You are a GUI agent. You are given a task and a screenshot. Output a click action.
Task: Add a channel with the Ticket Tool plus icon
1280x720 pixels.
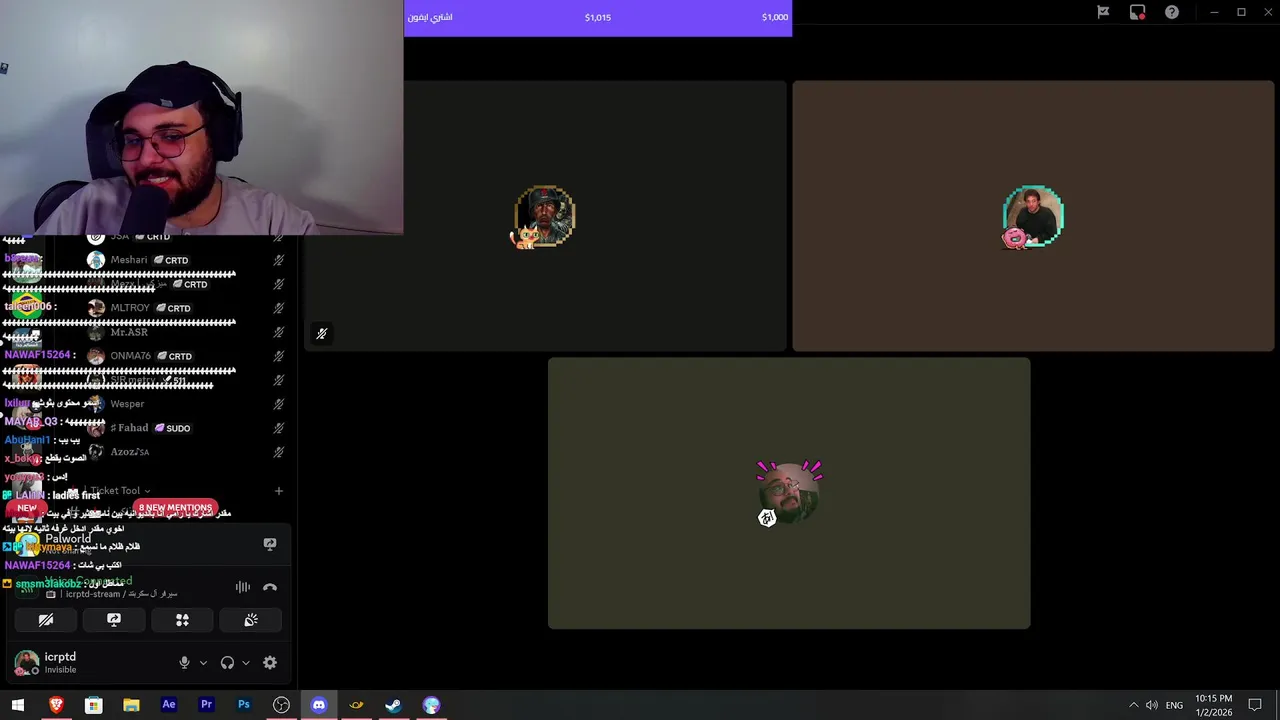click(x=279, y=491)
